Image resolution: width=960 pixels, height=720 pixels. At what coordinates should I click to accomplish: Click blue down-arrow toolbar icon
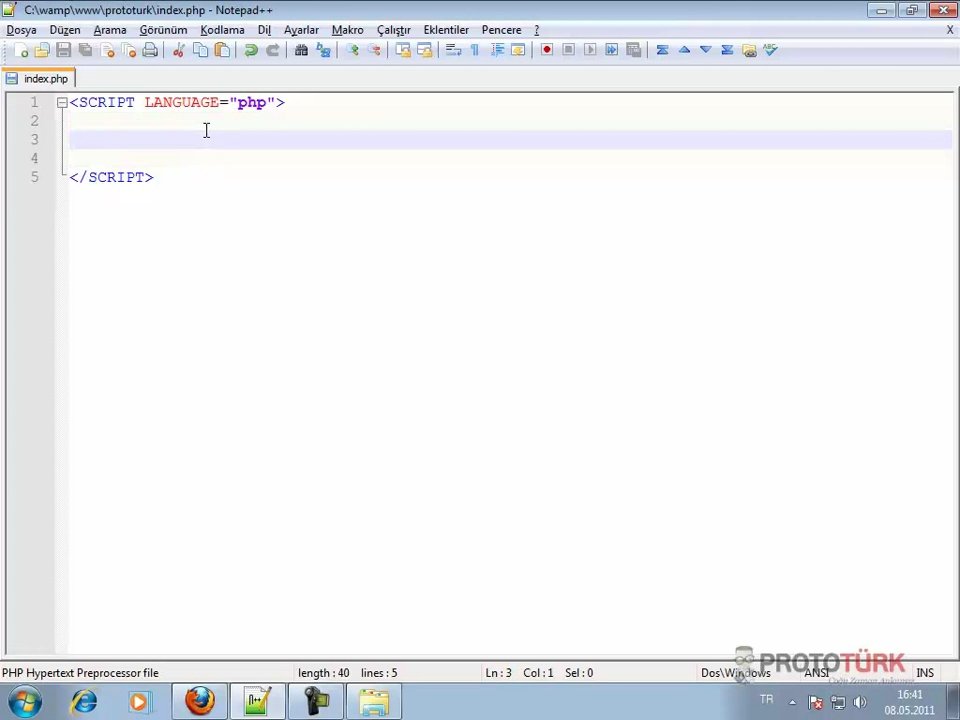706,50
